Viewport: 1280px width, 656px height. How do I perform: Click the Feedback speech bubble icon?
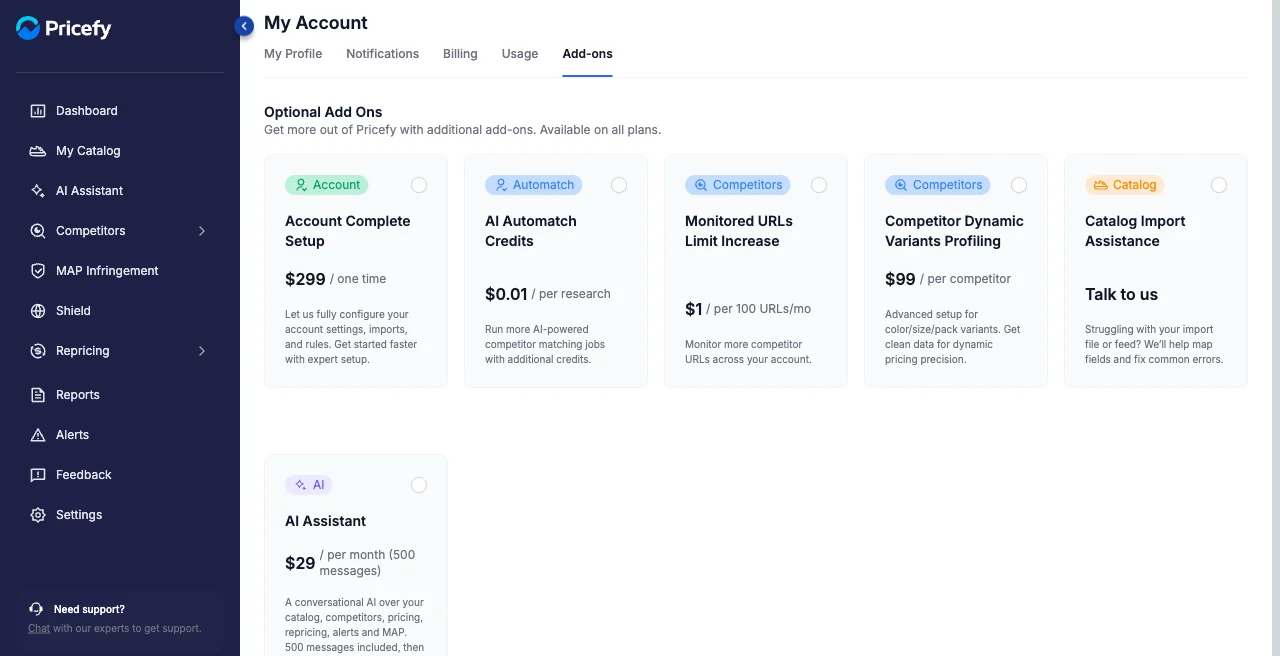38,475
